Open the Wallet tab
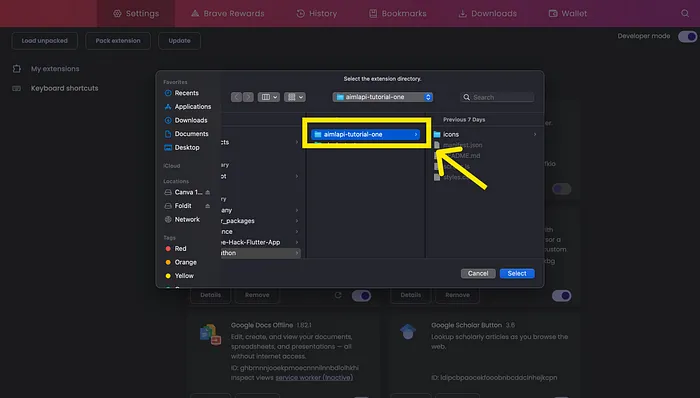700x398 pixels. pyautogui.click(x=568, y=13)
